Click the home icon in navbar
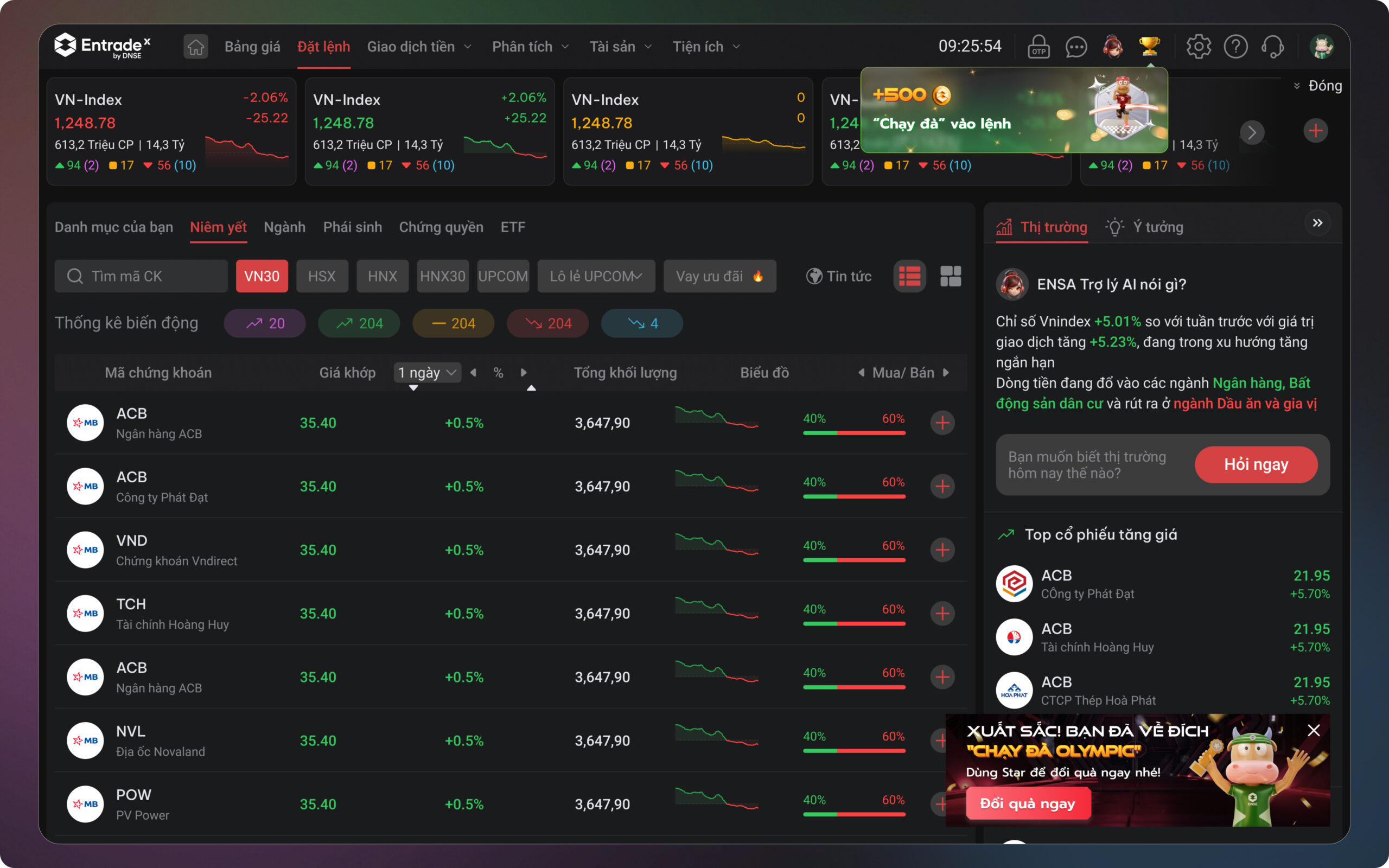 196,47
